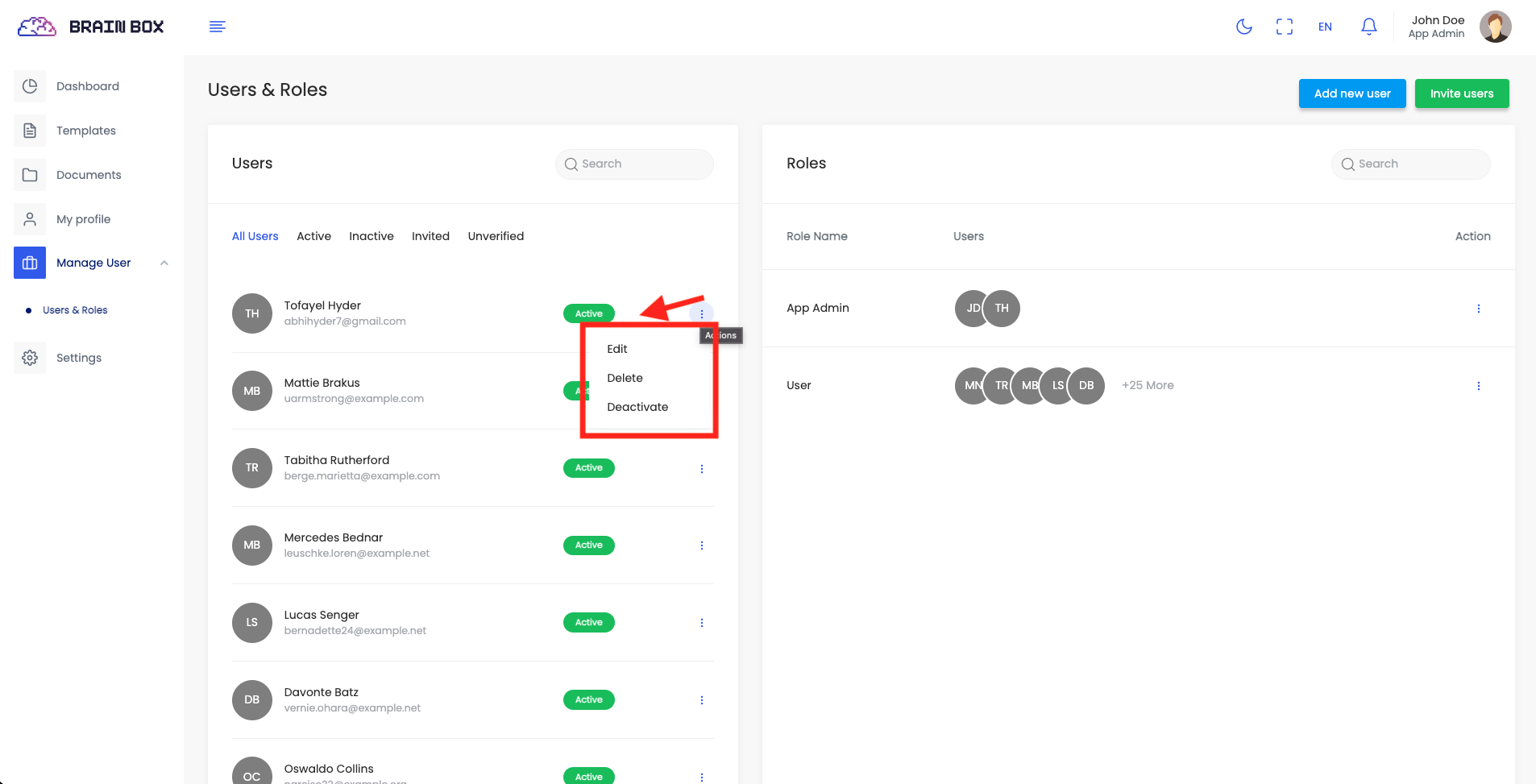The height and width of the screenshot is (784, 1536).
Task: Select Edit in the context menu
Action: click(x=616, y=349)
